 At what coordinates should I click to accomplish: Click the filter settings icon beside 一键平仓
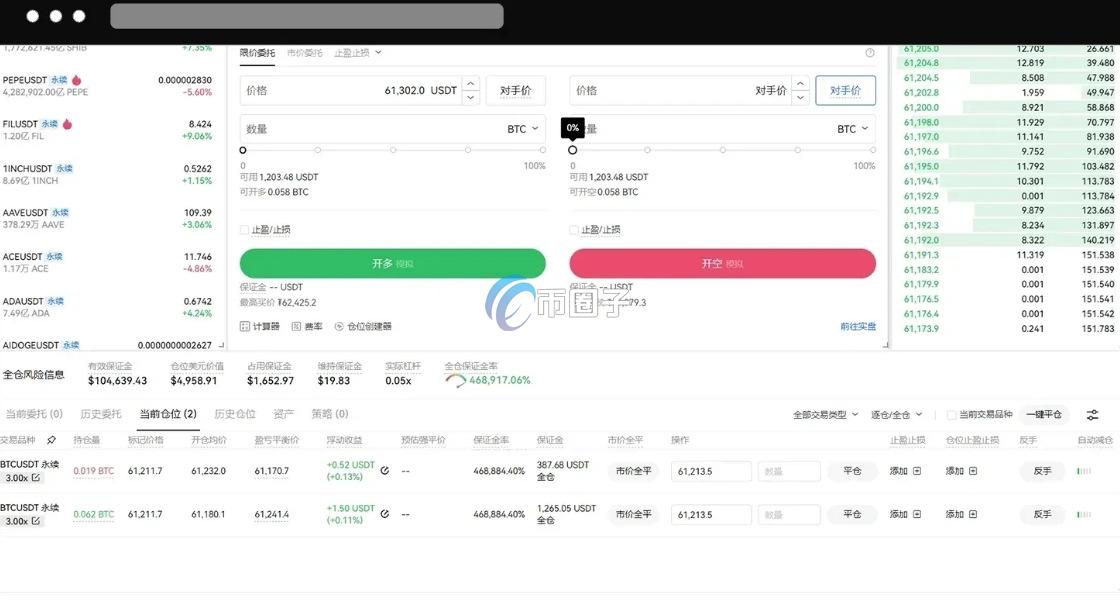pos(1093,415)
